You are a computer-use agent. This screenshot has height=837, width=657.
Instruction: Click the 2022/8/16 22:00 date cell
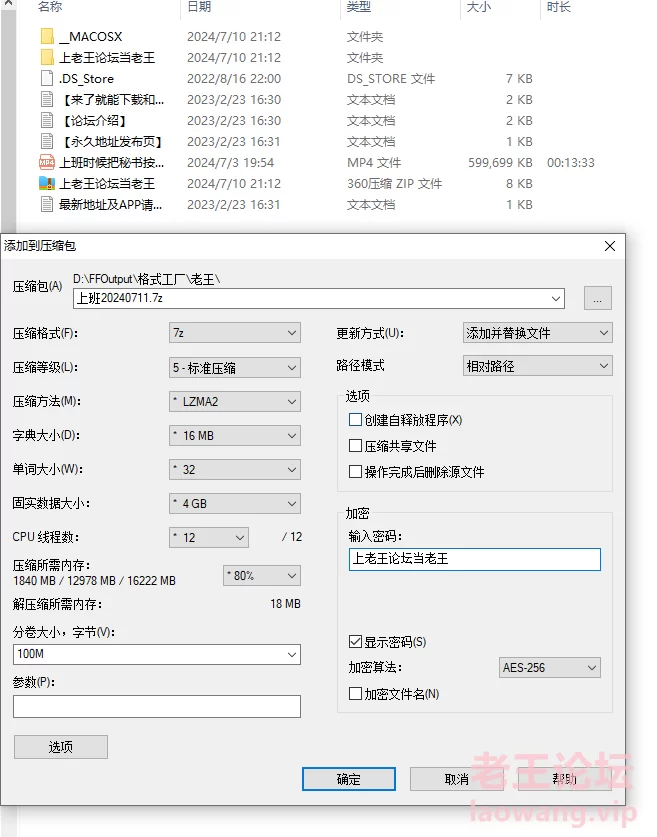tap(234, 78)
